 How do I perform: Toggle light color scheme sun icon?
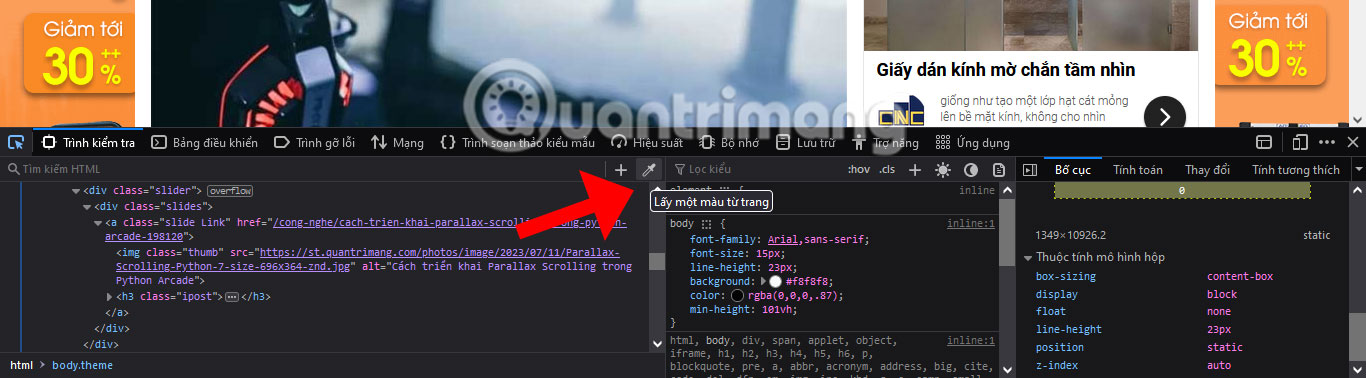coord(942,170)
